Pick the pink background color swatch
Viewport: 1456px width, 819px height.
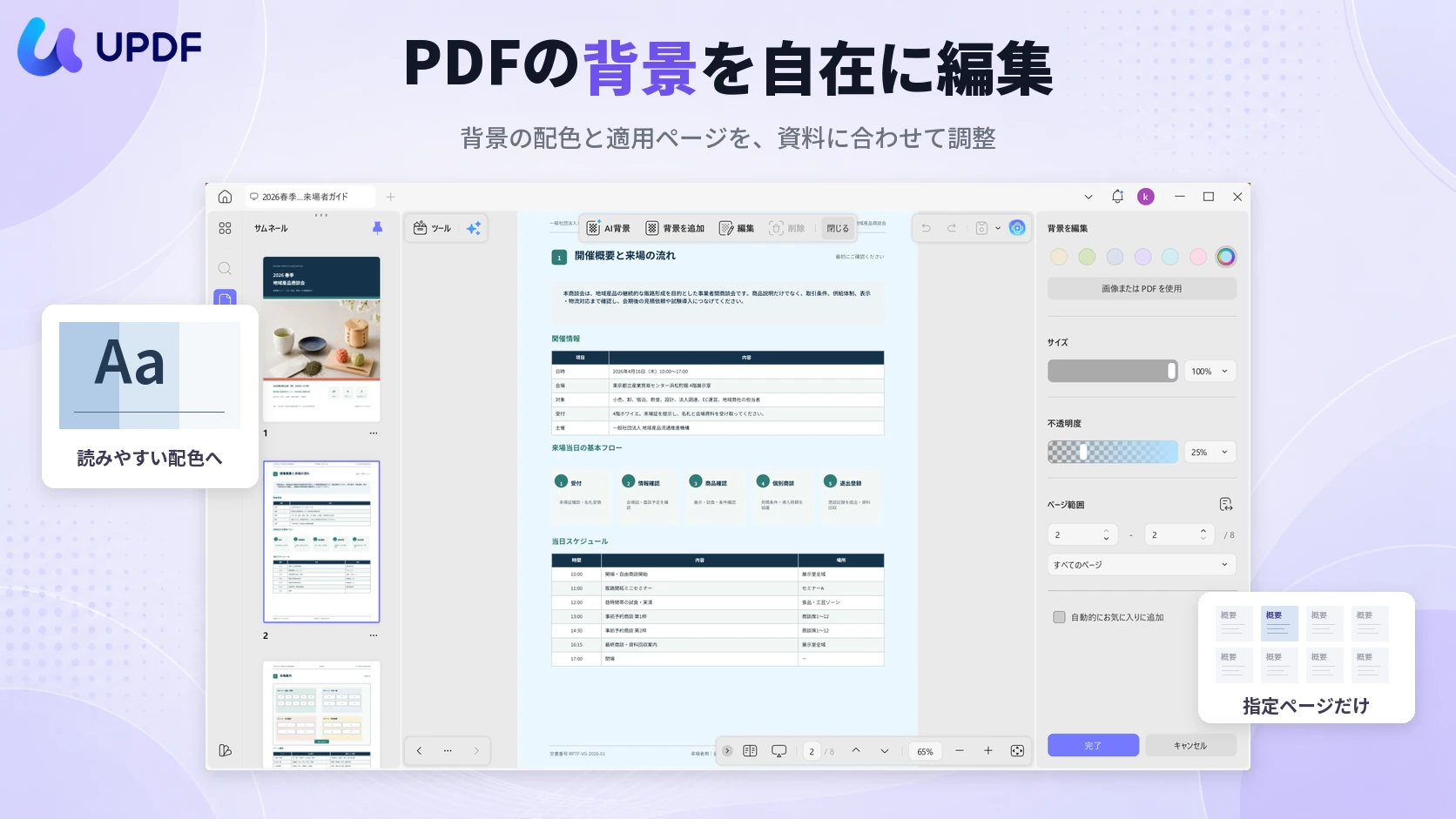tap(1198, 257)
